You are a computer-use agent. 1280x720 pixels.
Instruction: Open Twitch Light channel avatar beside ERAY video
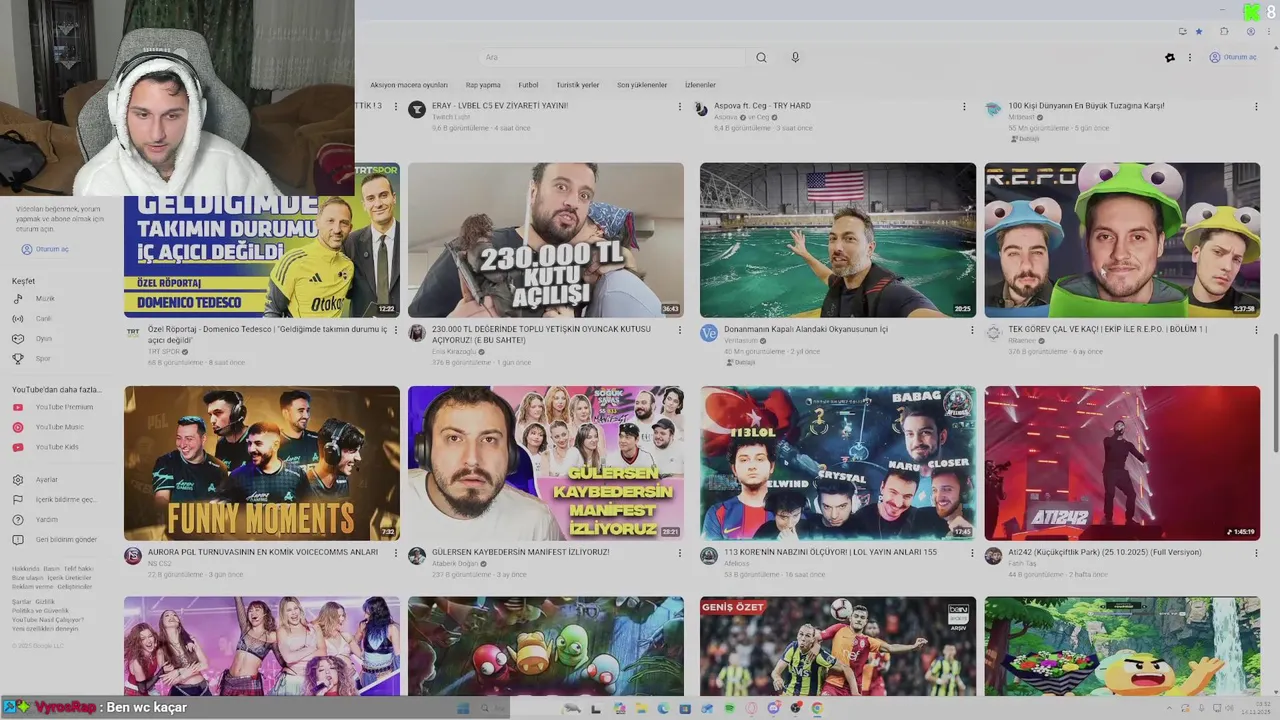tap(417, 109)
